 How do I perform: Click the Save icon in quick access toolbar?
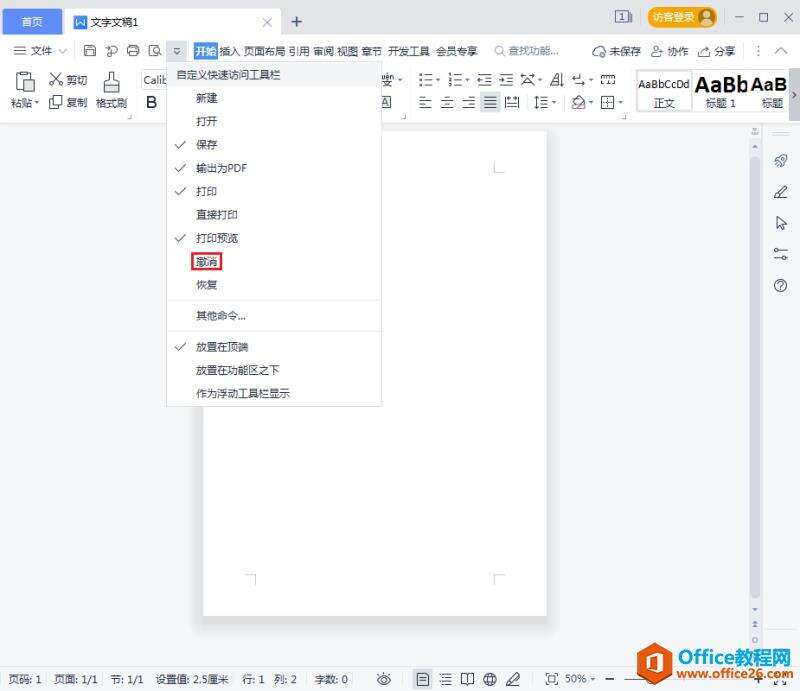point(90,51)
